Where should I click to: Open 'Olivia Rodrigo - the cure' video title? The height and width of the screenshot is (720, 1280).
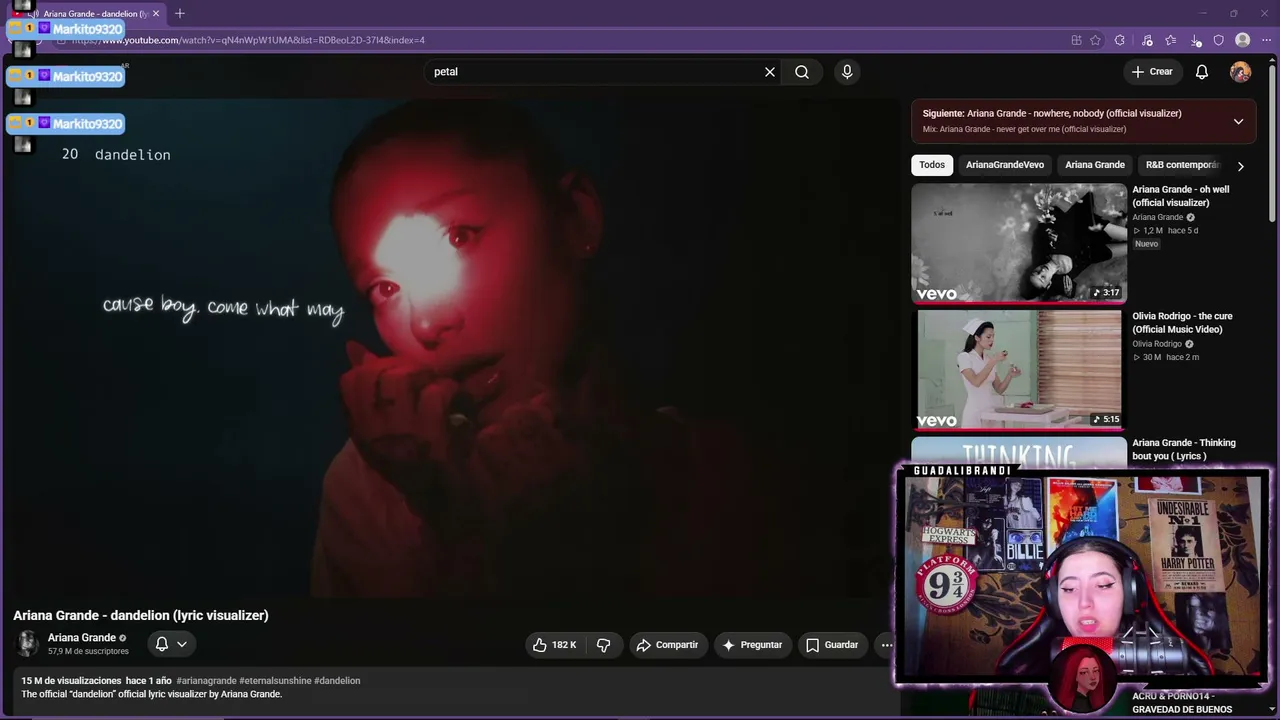(x=1182, y=323)
